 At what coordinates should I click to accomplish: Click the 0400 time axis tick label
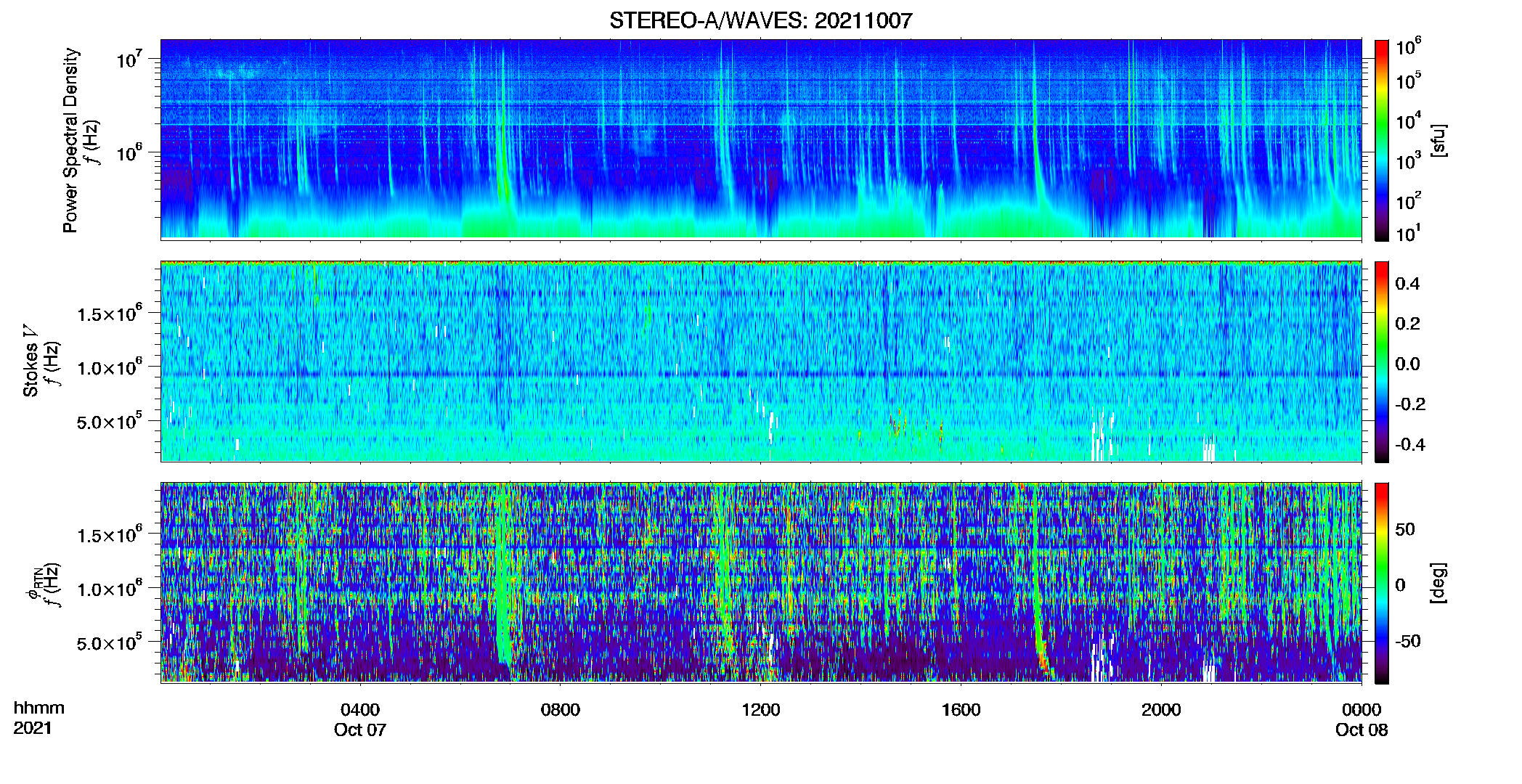tap(360, 710)
